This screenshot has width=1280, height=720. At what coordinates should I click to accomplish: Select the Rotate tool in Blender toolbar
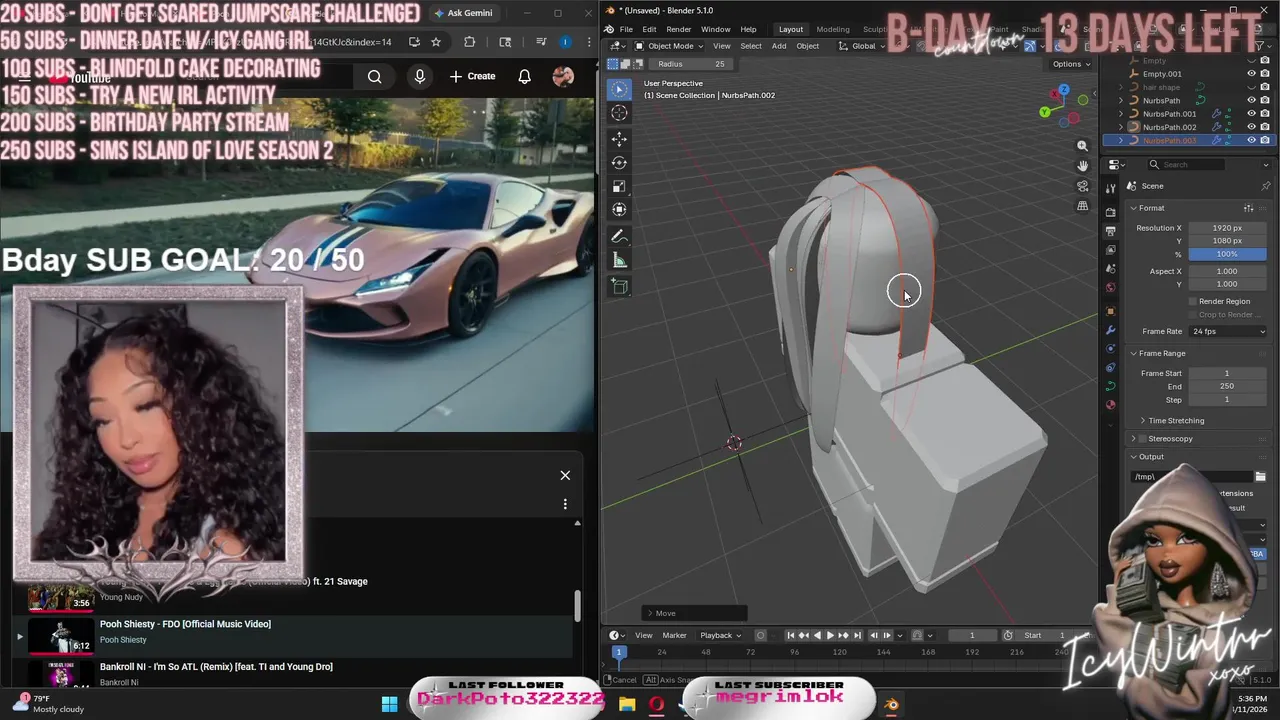click(x=619, y=162)
